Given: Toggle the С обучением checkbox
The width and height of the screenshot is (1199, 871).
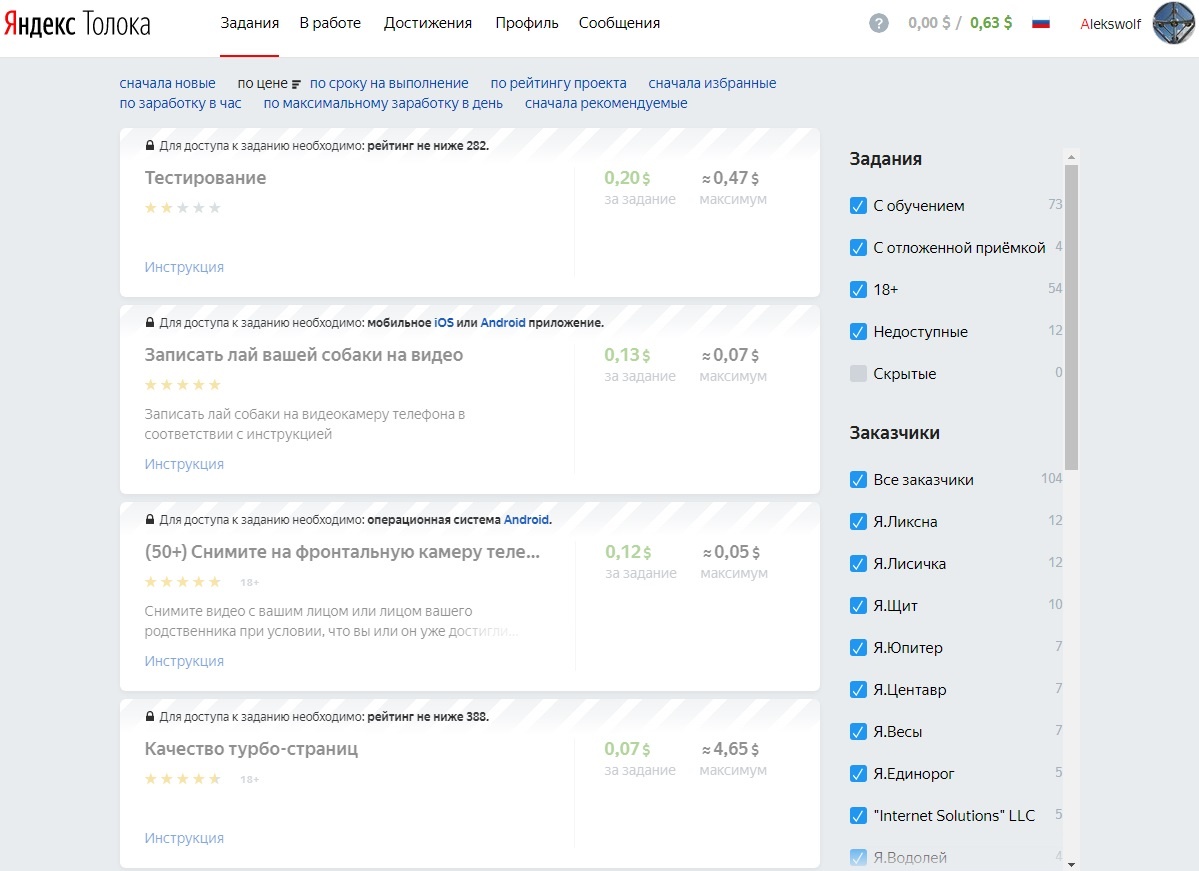Looking at the screenshot, I should 858,206.
